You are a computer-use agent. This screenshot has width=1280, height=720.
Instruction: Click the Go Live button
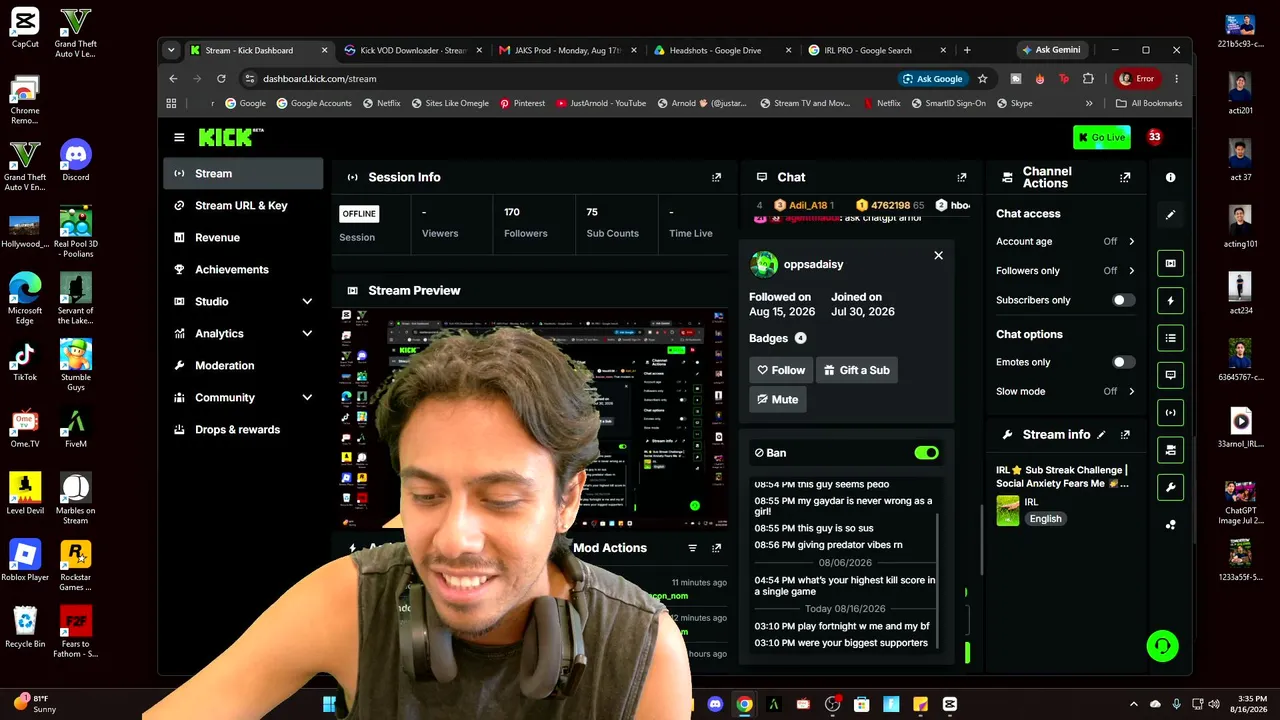[1101, 137]
